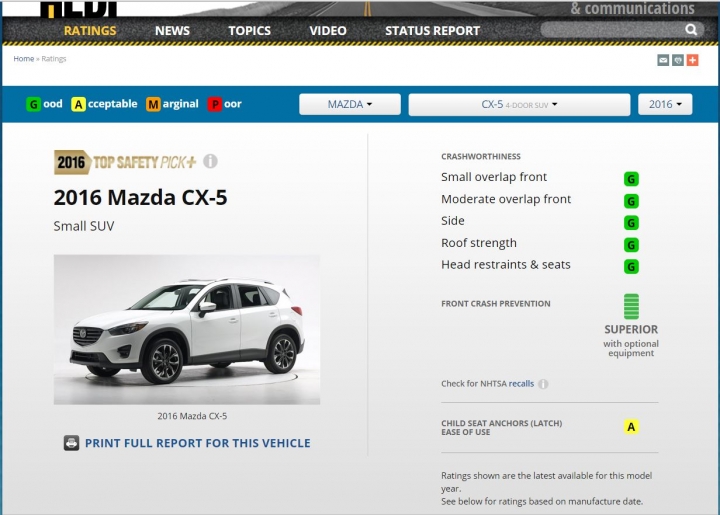
Task: Open the STATUS REPORT menu item
Action: pos(432,30)
